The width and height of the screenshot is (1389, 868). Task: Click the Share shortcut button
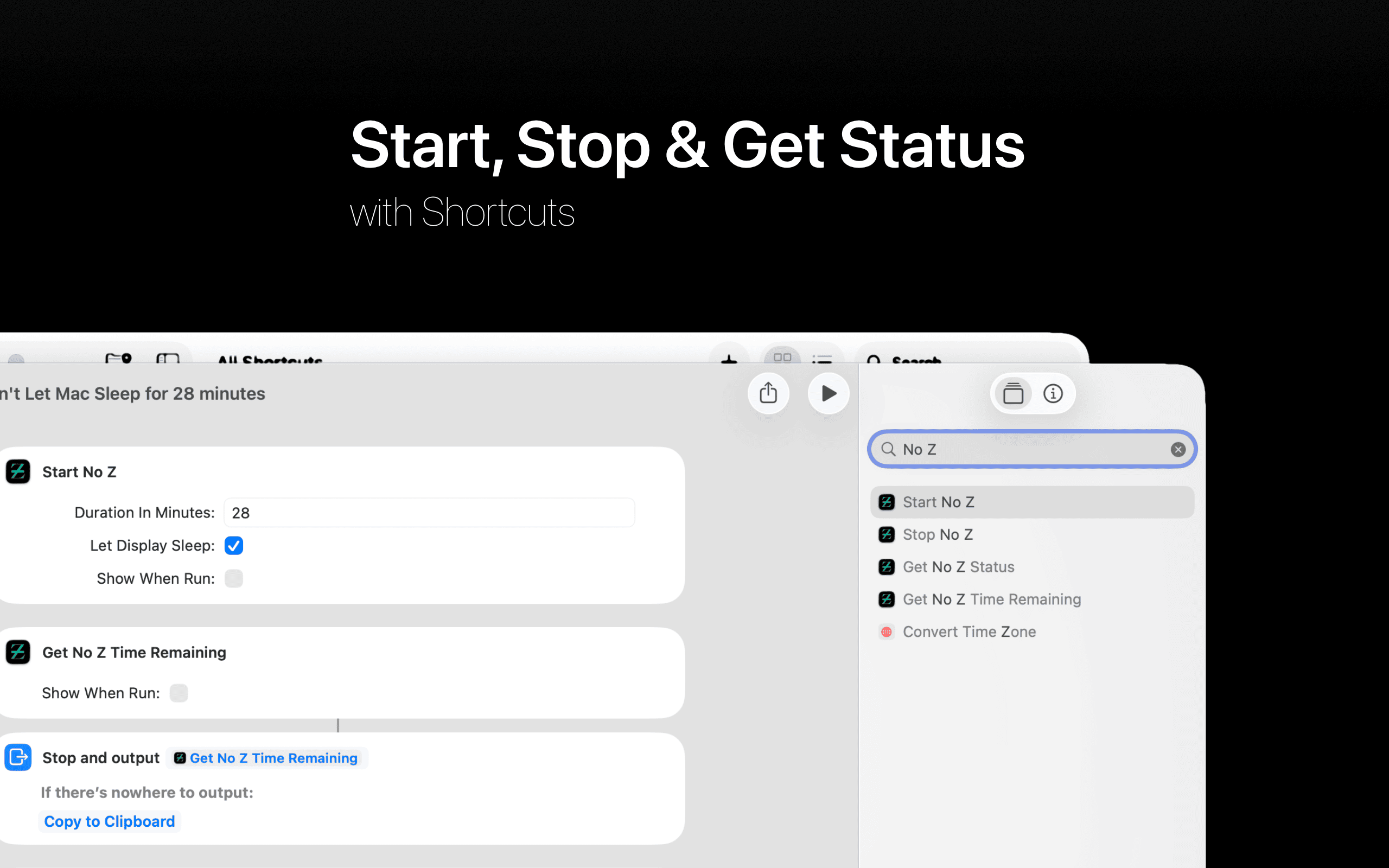[x=768, y=393]
